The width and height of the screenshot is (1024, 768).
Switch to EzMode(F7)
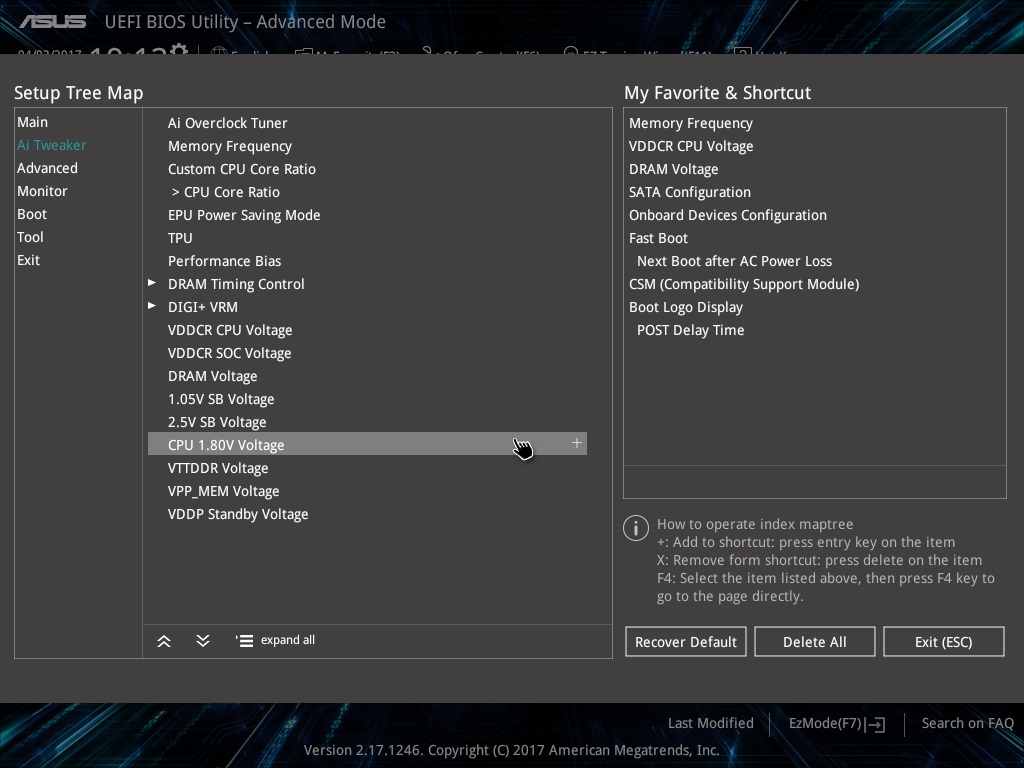pos(825,723)
